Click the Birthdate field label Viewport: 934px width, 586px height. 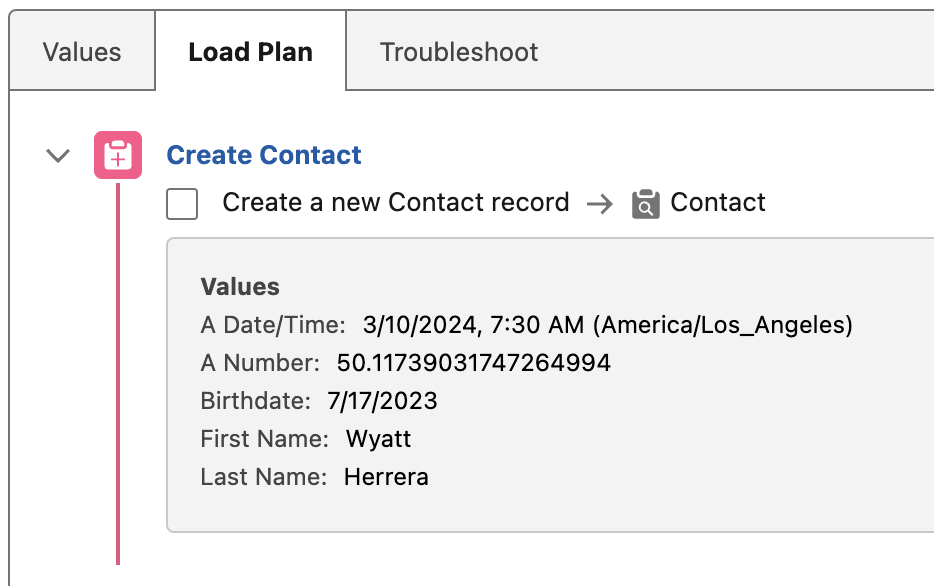(x=256, y=401)
